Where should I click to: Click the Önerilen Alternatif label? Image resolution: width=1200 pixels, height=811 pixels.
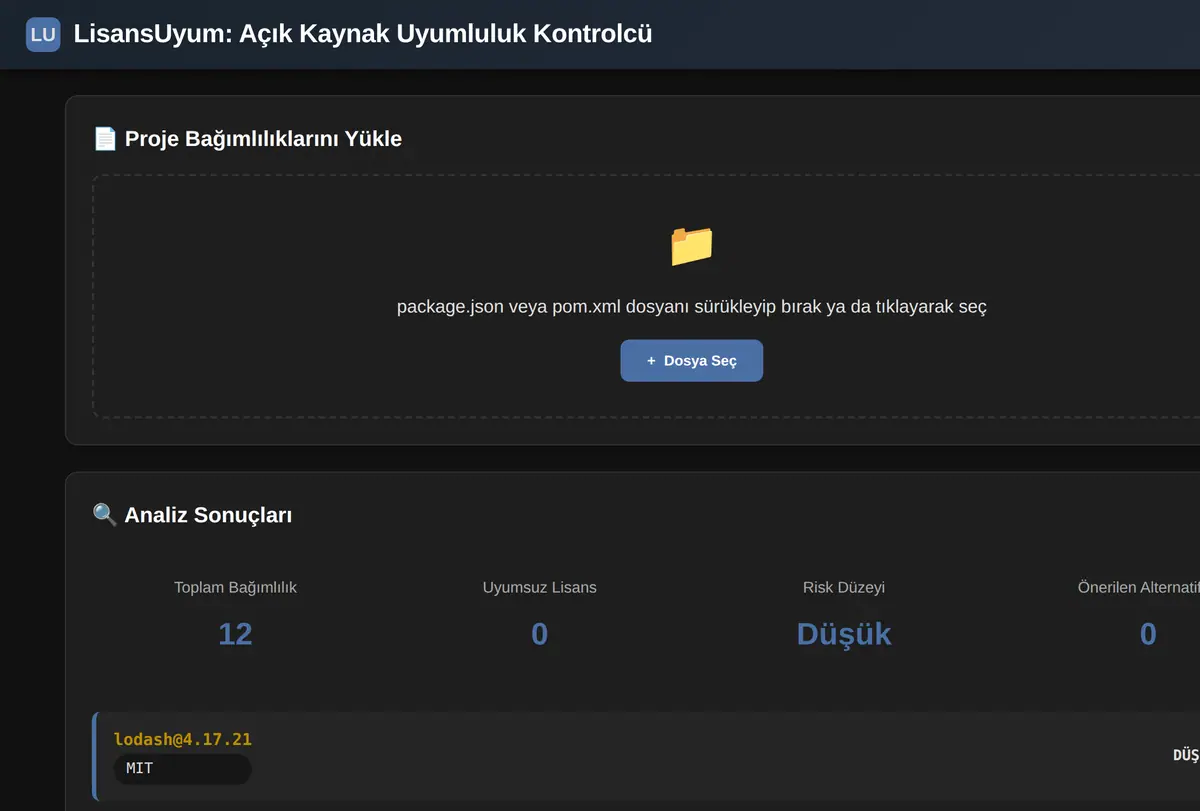coord(1138,587)
